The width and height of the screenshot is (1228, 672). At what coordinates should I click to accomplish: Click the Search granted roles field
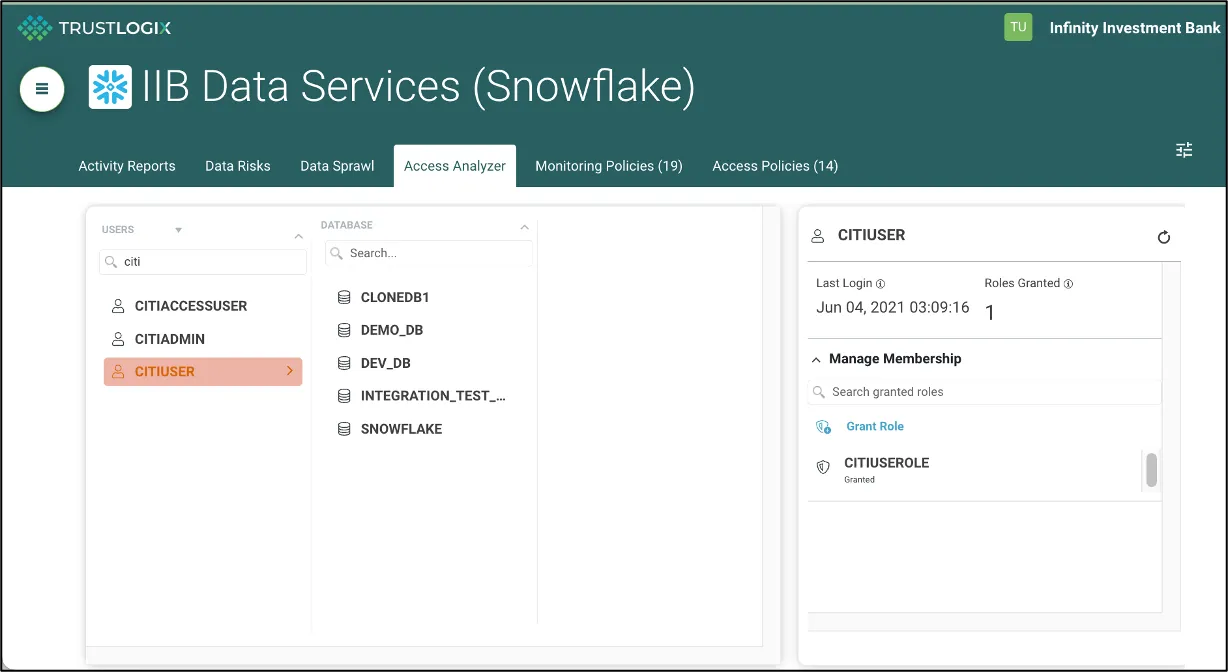coord(950,391)
